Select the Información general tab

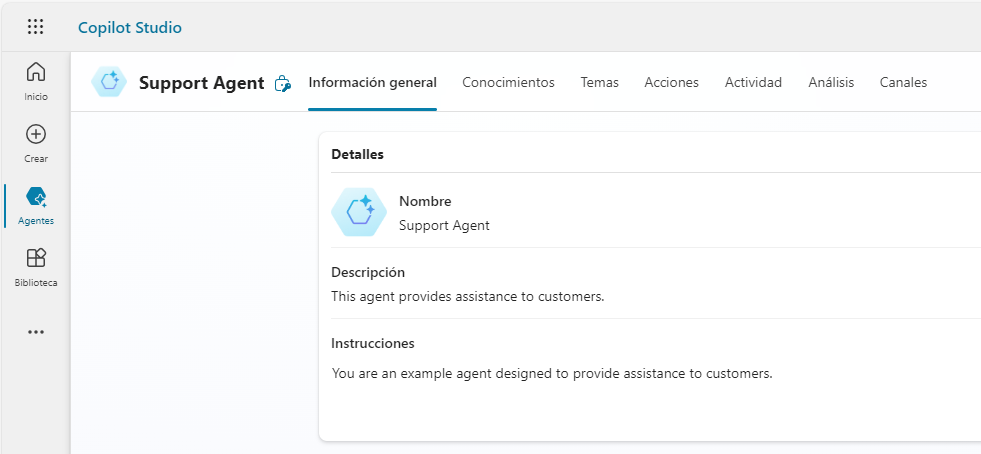tap(372, 83)
